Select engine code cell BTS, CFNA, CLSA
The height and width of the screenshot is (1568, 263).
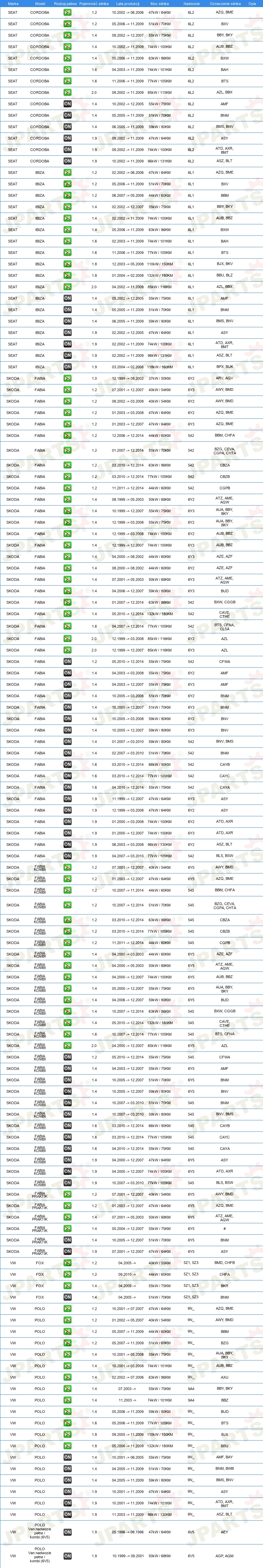coord(225,626)
